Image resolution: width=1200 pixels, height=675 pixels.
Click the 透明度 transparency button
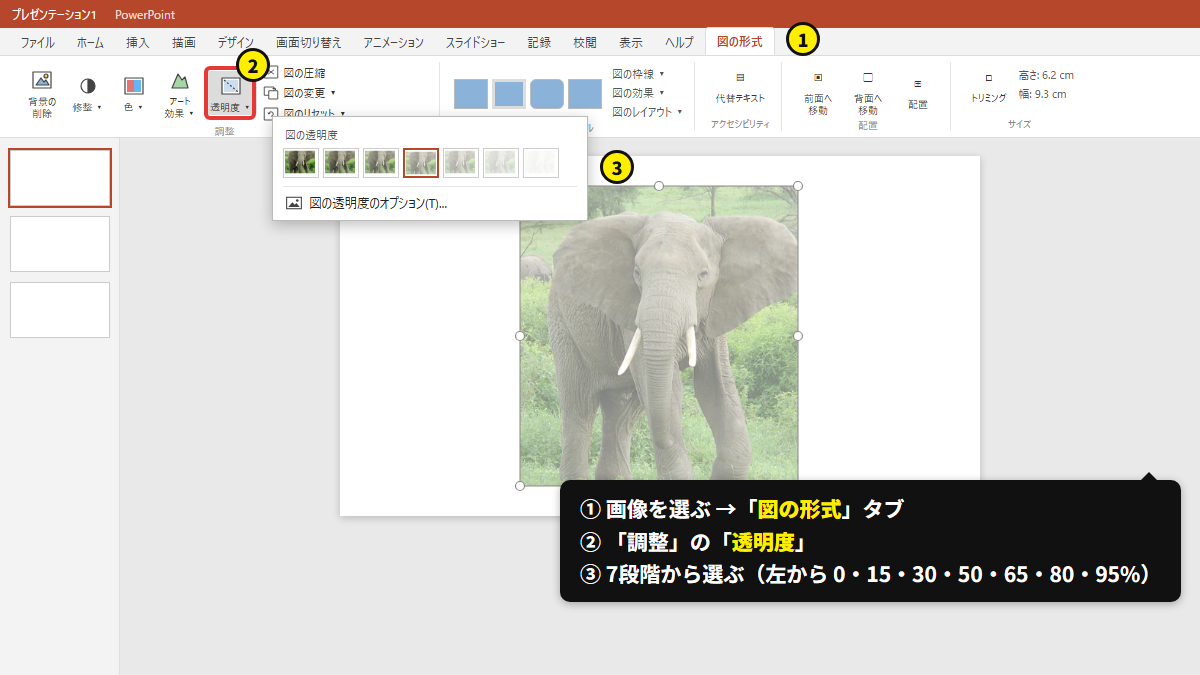pos(230,93)
